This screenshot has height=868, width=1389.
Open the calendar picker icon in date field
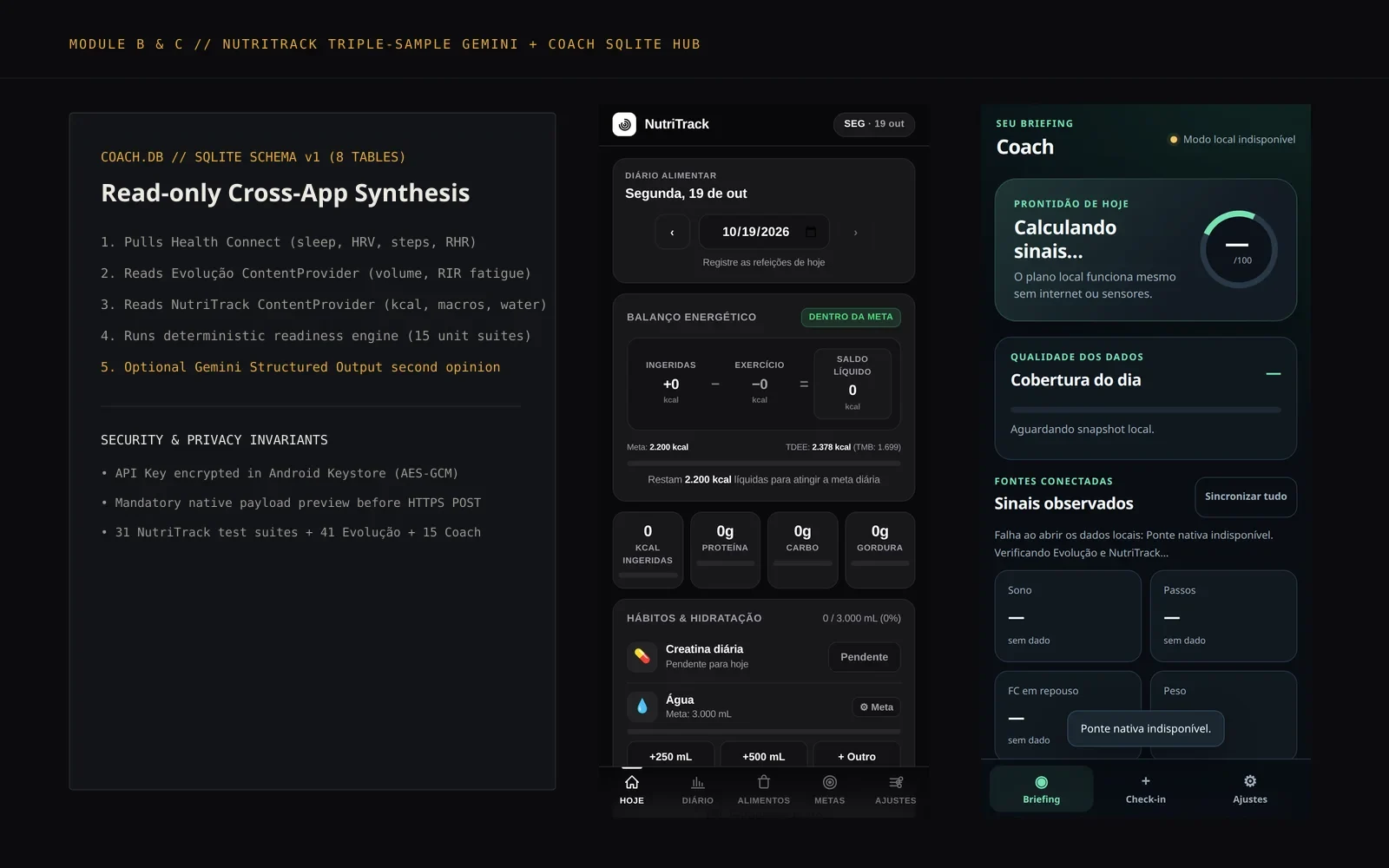click(811, 232)
